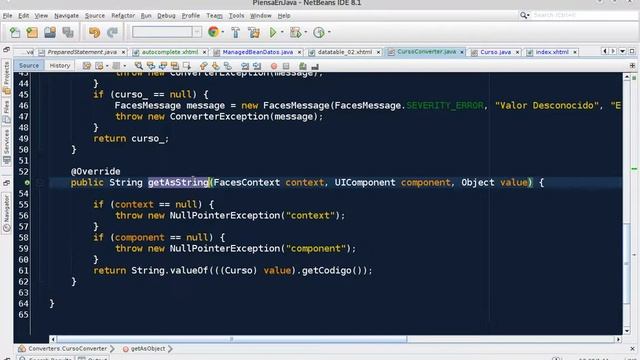Click Previous Bookmark editor icon

tap(203, 66)
